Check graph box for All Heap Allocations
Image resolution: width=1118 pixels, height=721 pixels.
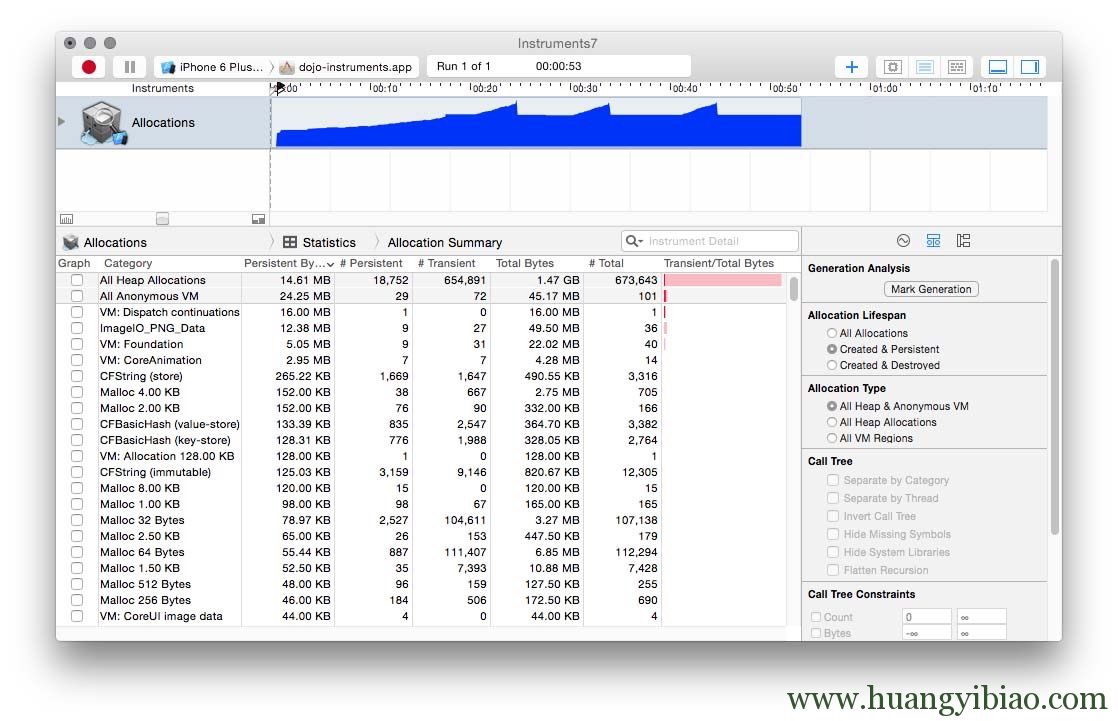77,280
